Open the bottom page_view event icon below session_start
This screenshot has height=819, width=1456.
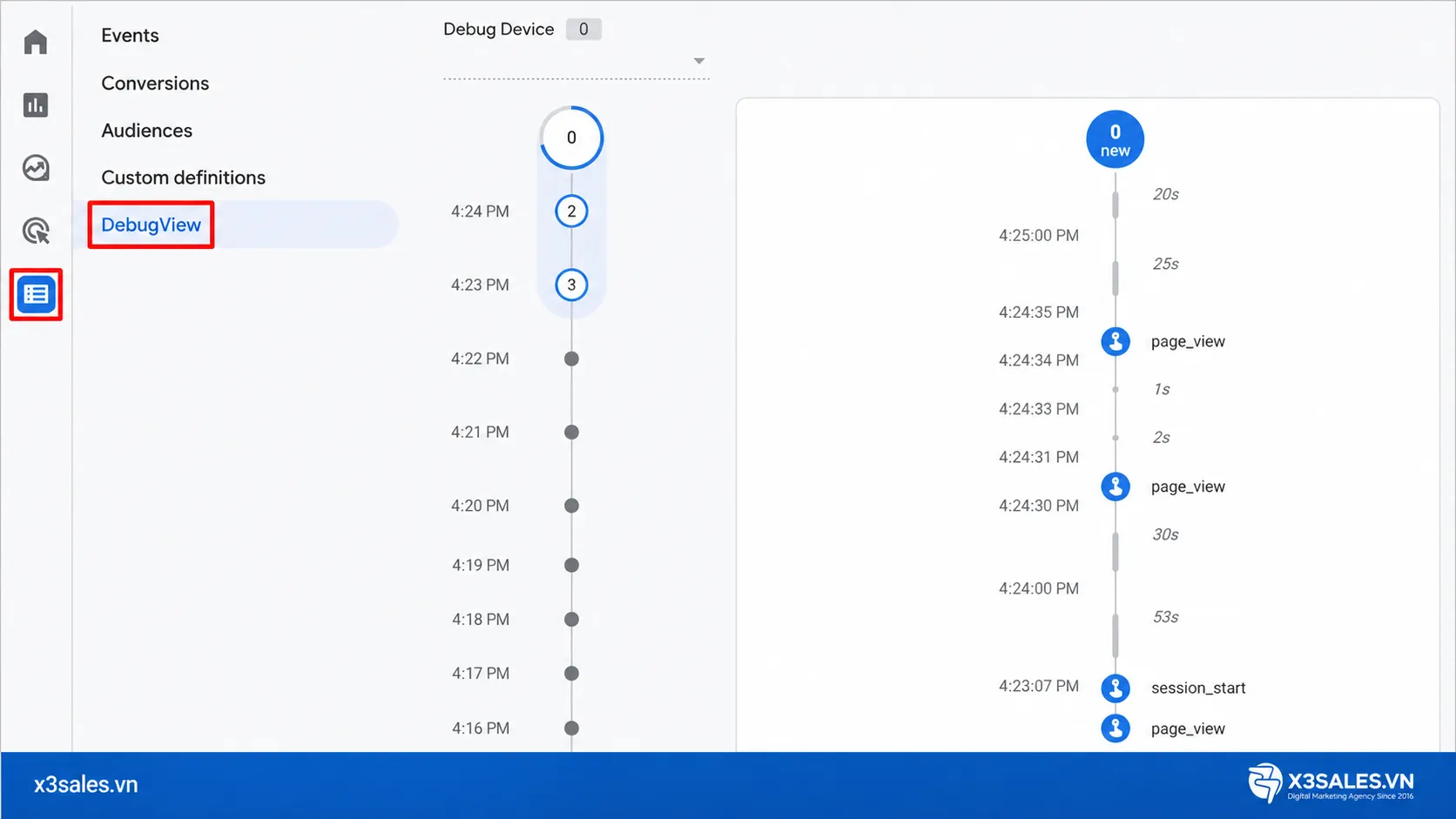(1116, 728)
